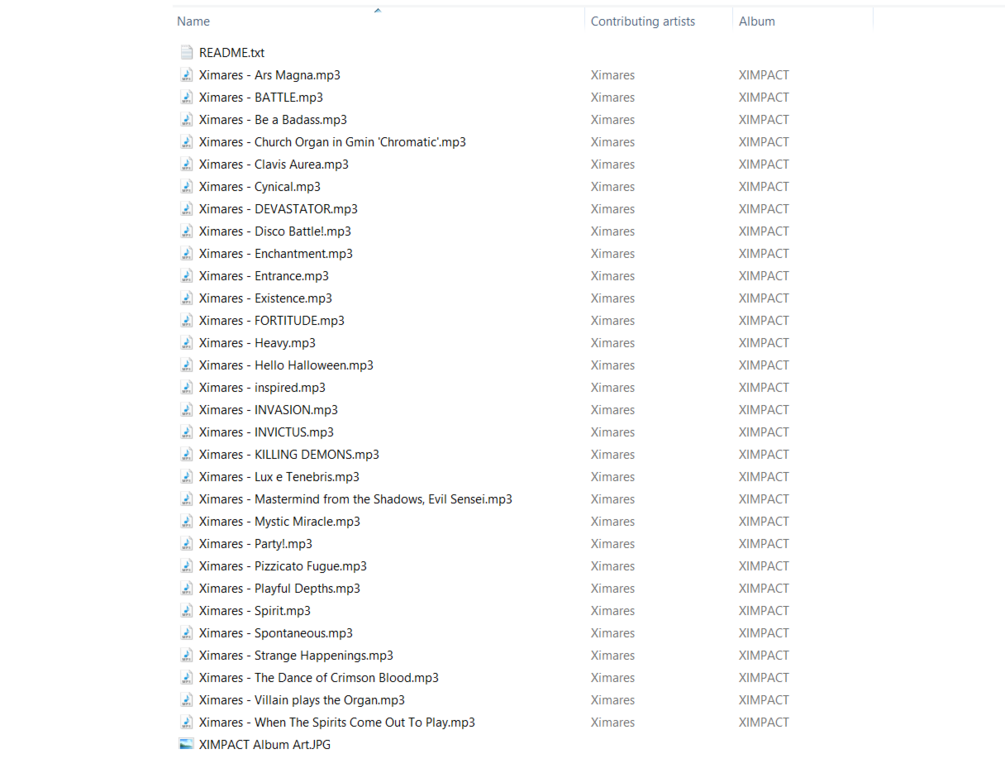
Task: Click the mp3 icon for Be a Badass
Action: pos(187,120)
